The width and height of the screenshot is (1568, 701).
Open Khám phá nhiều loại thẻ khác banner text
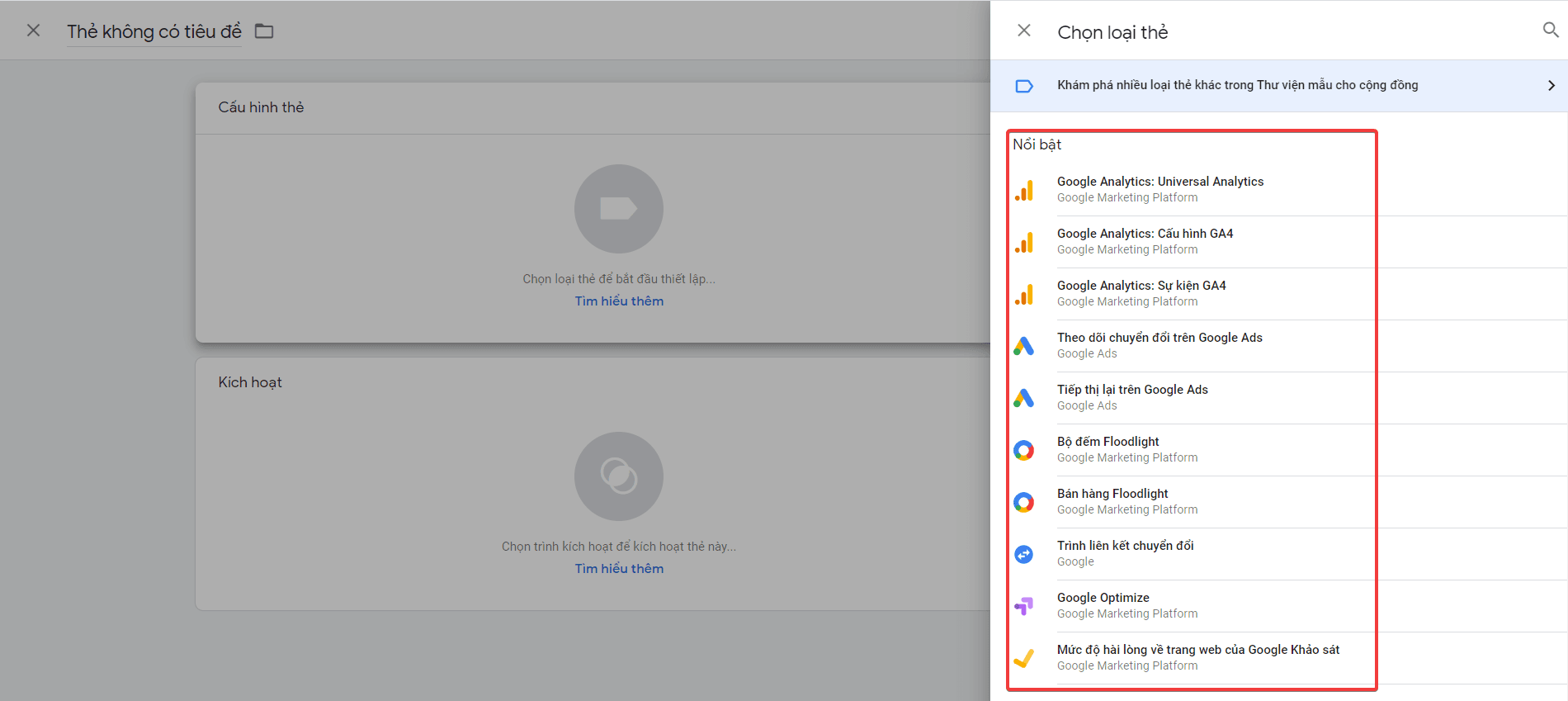tap(1237, 85)
